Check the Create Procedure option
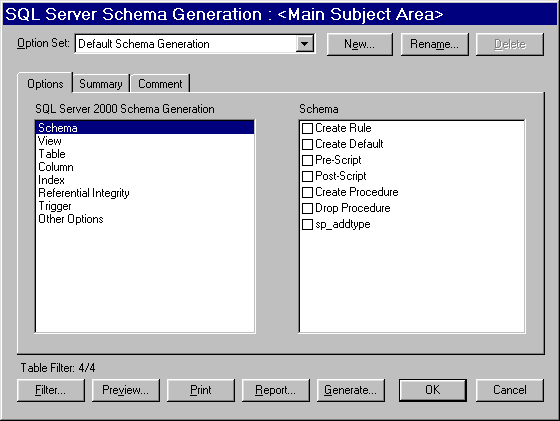Image resolution: width=560 pixels, height=421 pixels. point(307,192)
